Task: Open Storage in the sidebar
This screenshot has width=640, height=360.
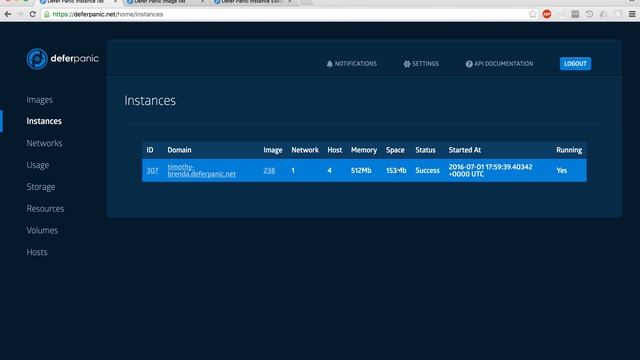Action: [x=41, y=187]
